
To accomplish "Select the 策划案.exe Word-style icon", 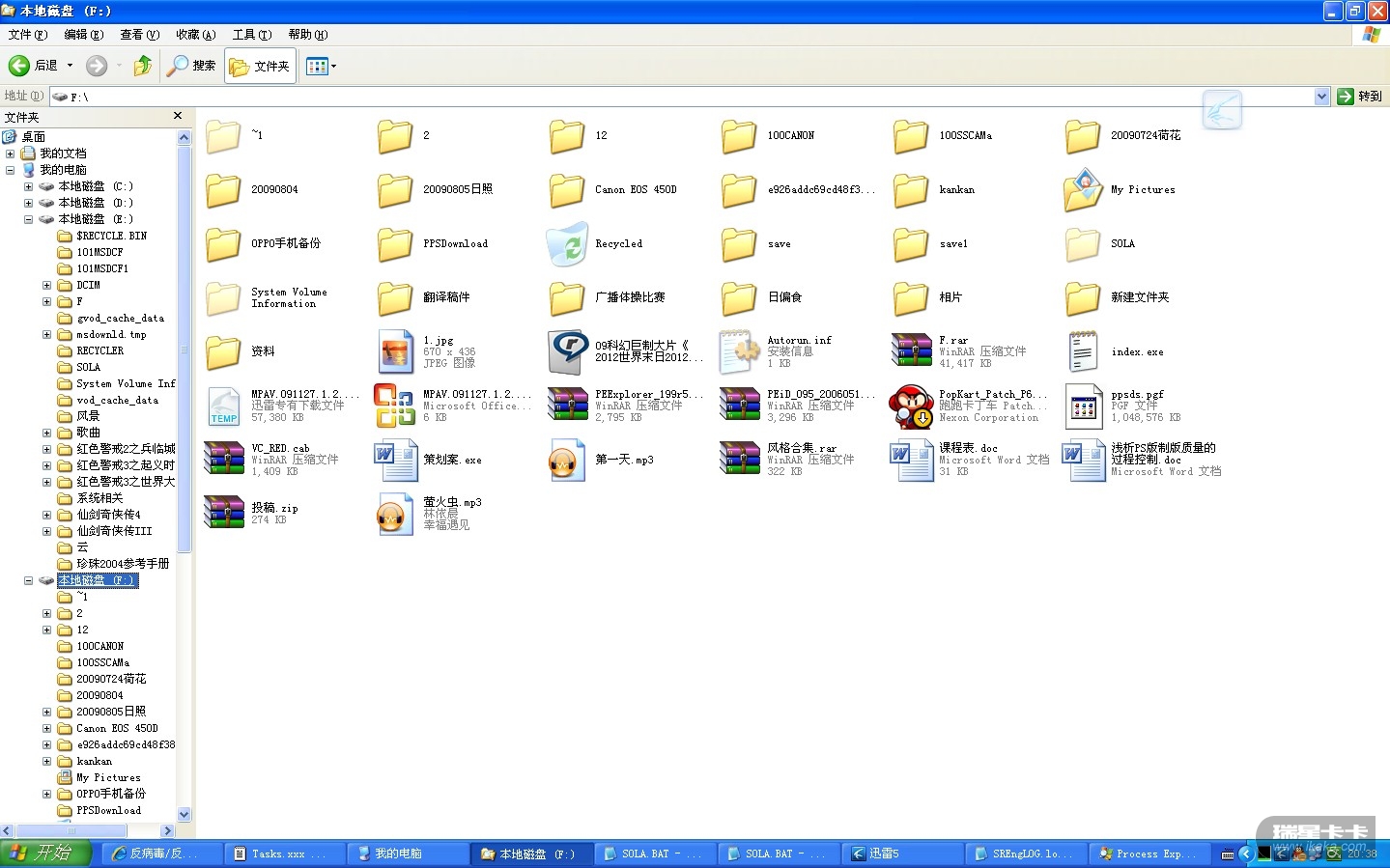I will [x=395, y=460].
